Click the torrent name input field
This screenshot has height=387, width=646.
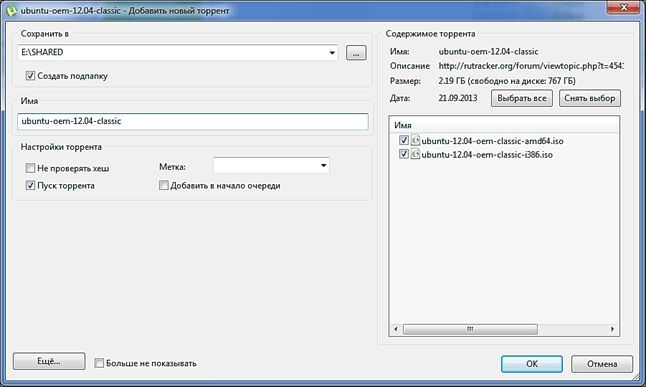click(193, 122)
